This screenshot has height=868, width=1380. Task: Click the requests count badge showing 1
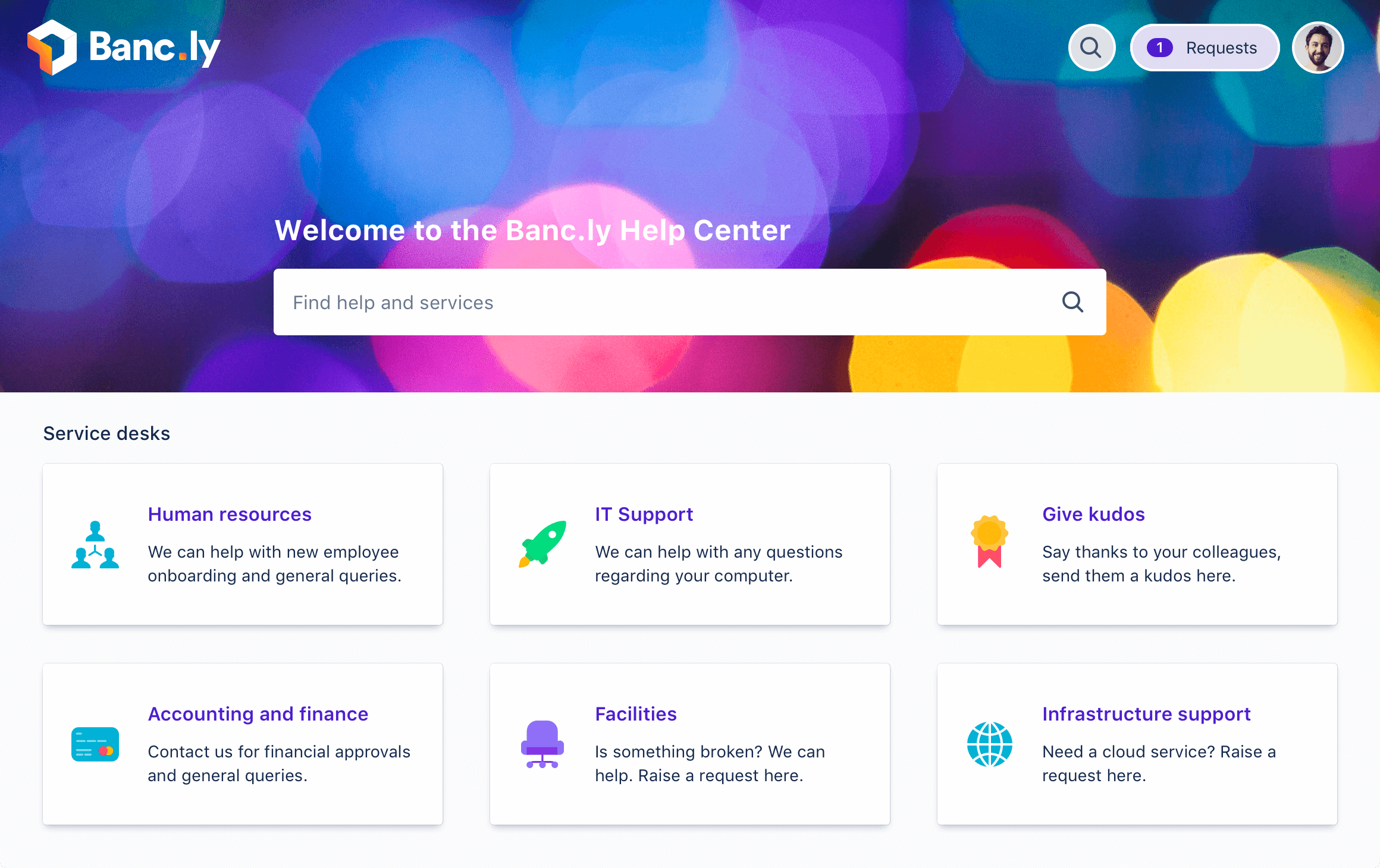(1159, 48)
